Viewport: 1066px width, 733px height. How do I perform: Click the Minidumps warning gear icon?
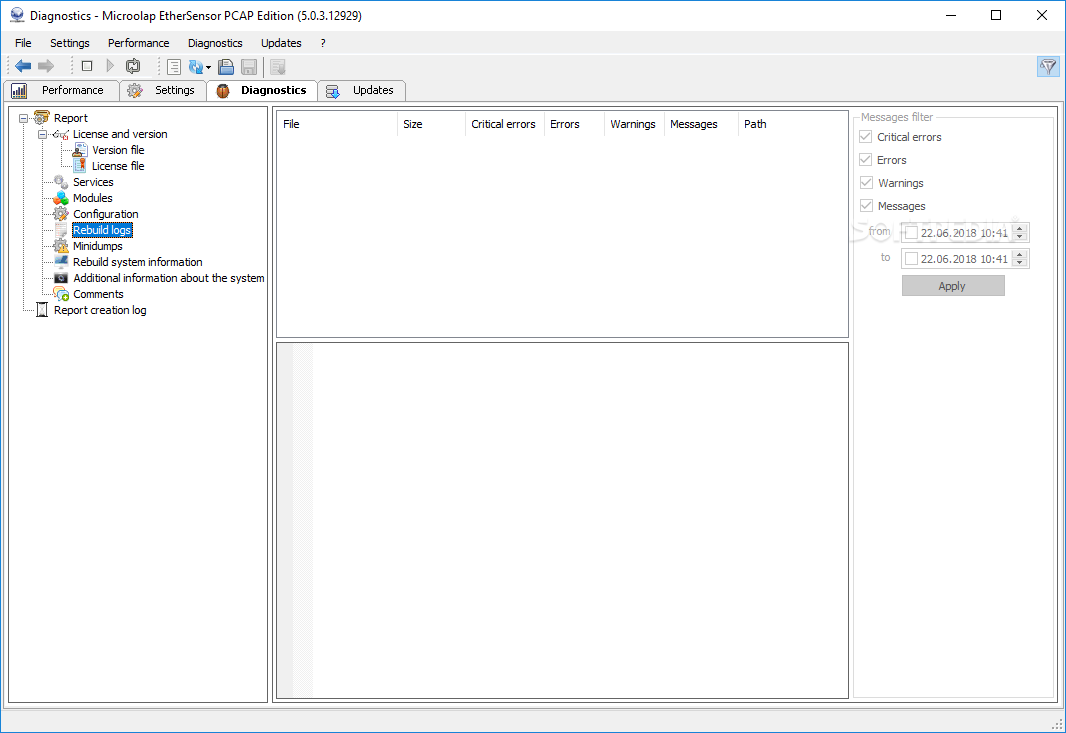click(61, 246)
